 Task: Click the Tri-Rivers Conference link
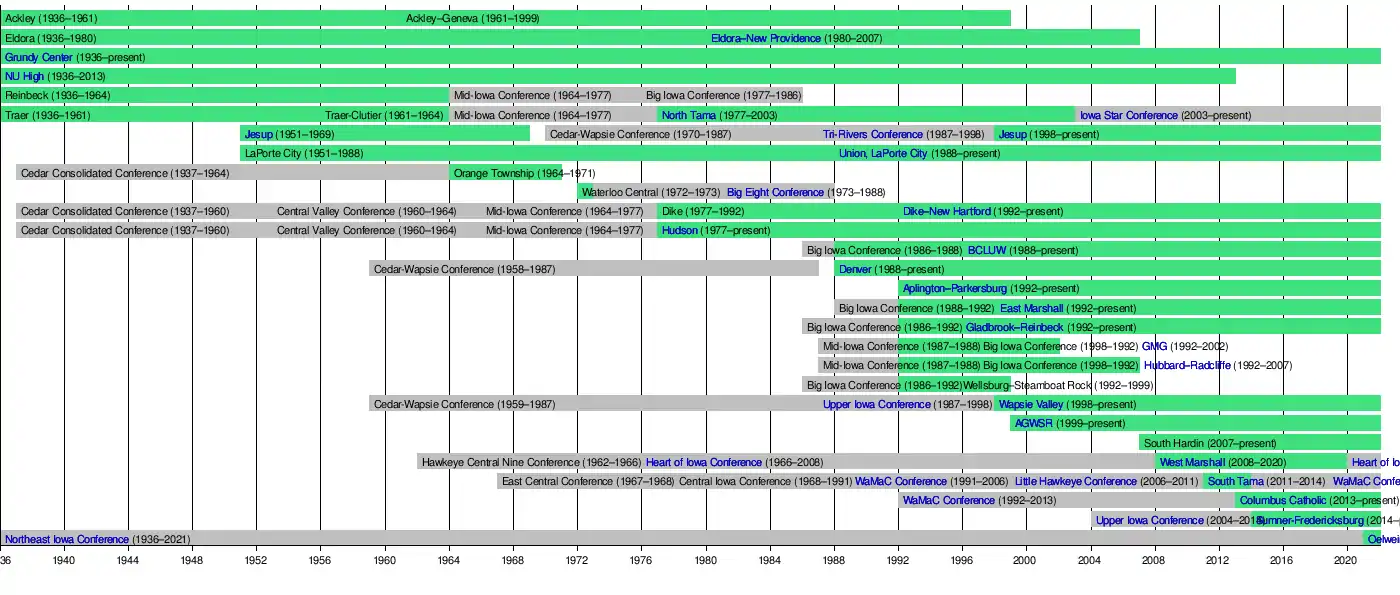[x=872, y=134]
